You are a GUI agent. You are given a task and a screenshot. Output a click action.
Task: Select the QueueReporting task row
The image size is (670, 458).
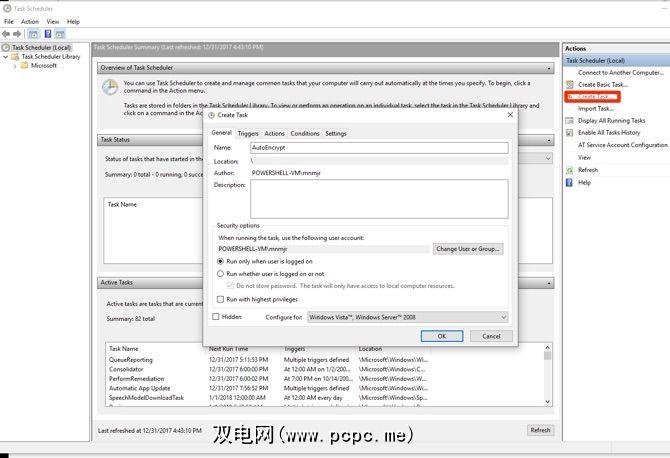point(268,360)
